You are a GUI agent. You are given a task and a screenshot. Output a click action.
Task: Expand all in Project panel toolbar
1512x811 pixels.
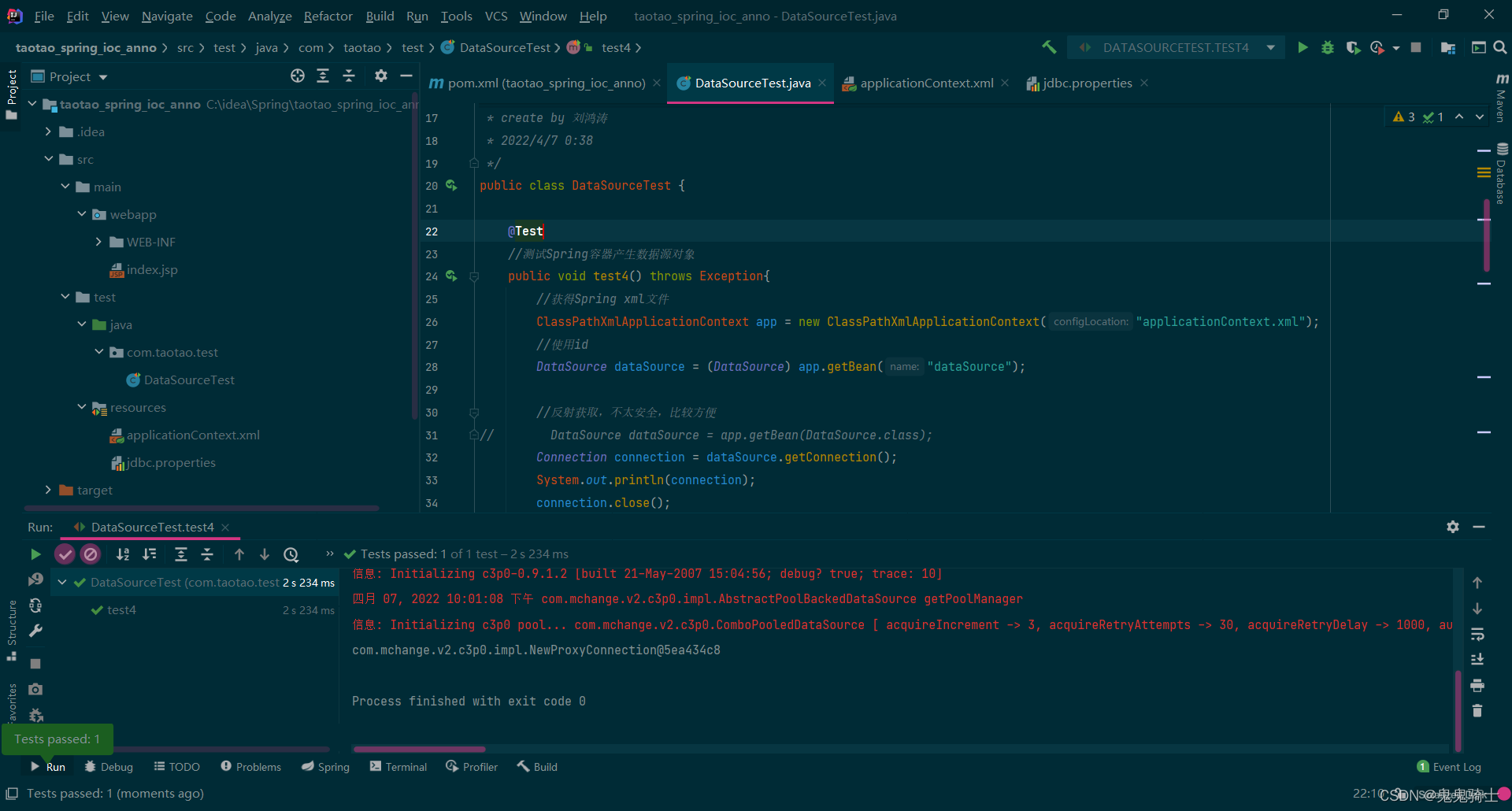323,76
